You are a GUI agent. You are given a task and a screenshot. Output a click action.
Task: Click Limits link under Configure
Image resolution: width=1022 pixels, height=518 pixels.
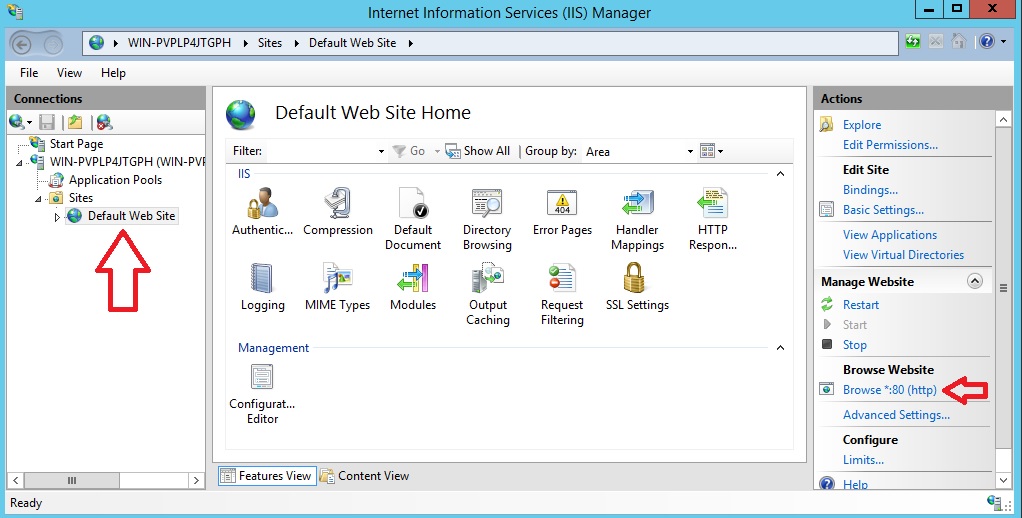pyautogui.click(x=863, y=459)
